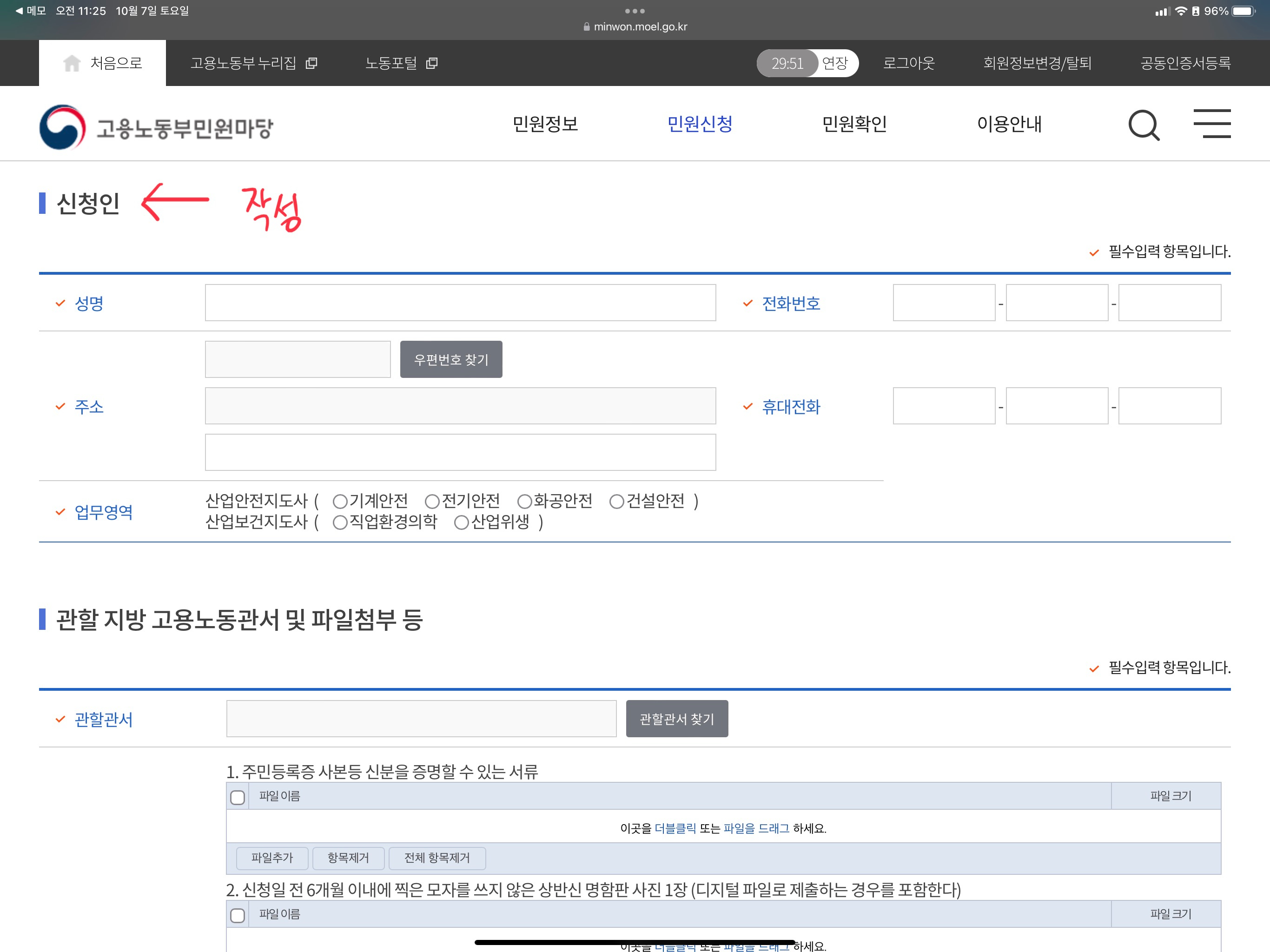
Task: Open the 이용안내 menu
Action: 1009,124
